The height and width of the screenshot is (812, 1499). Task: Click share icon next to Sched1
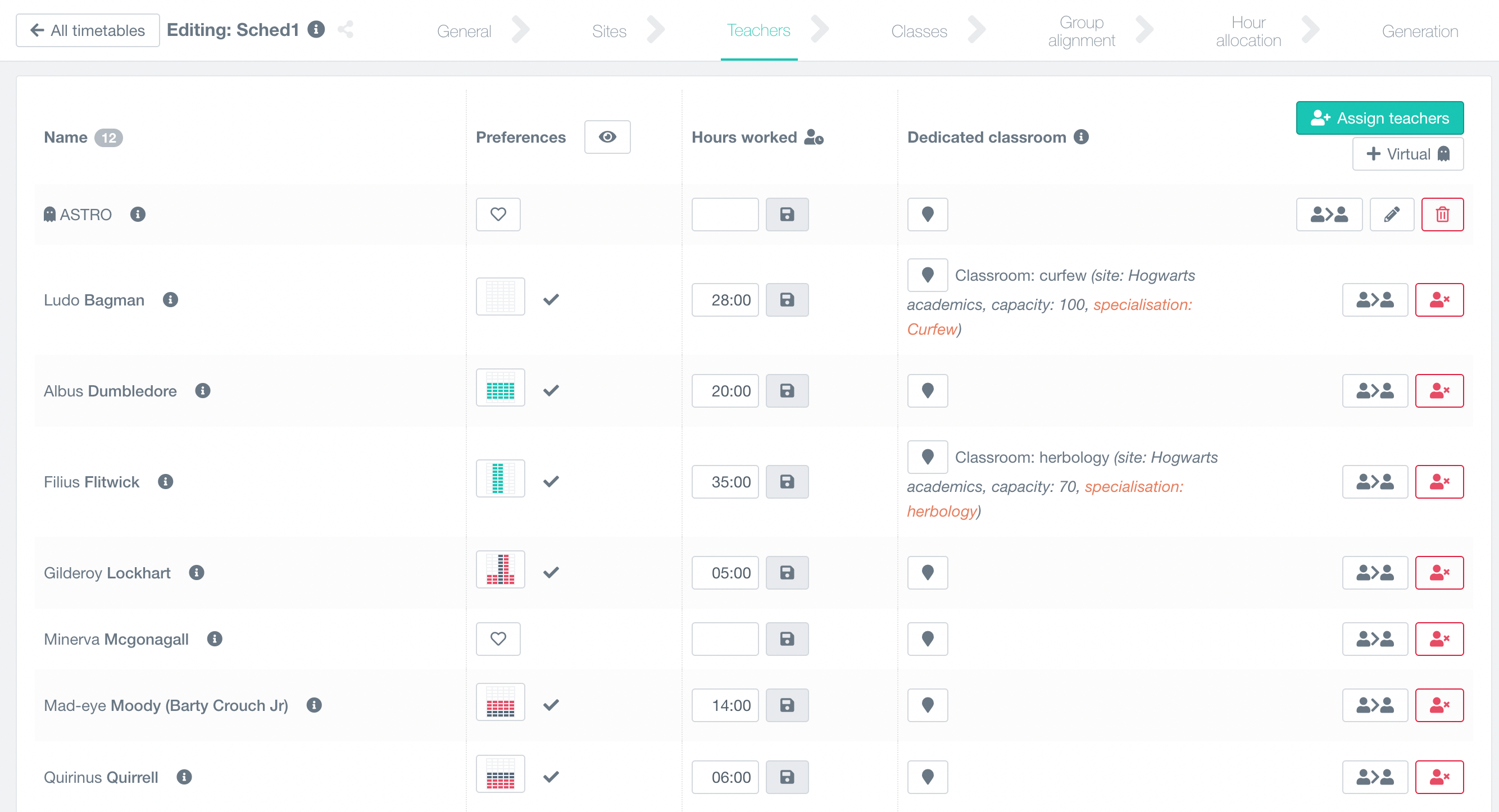[346, 29]
